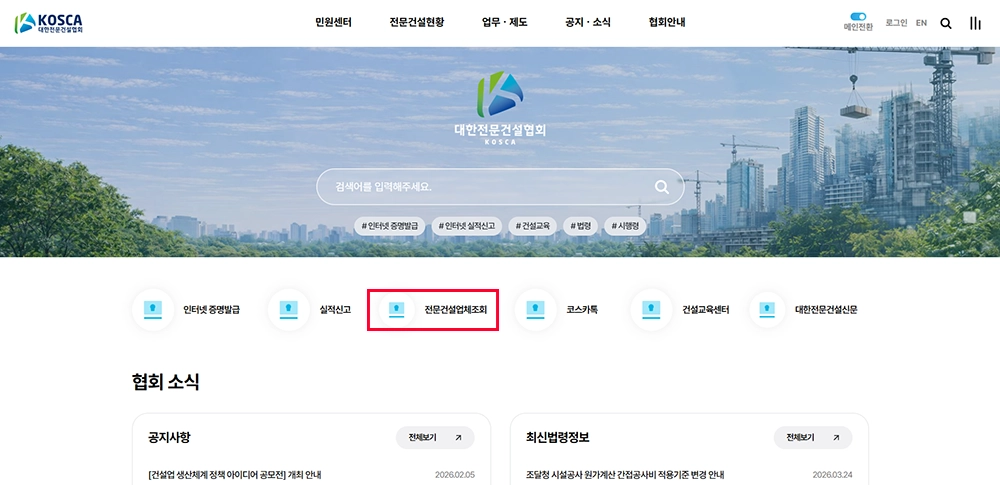
Task: Open the 건설업 생산체계 정책 아이디어 공모전 notice
Action: tap(235, 475)
